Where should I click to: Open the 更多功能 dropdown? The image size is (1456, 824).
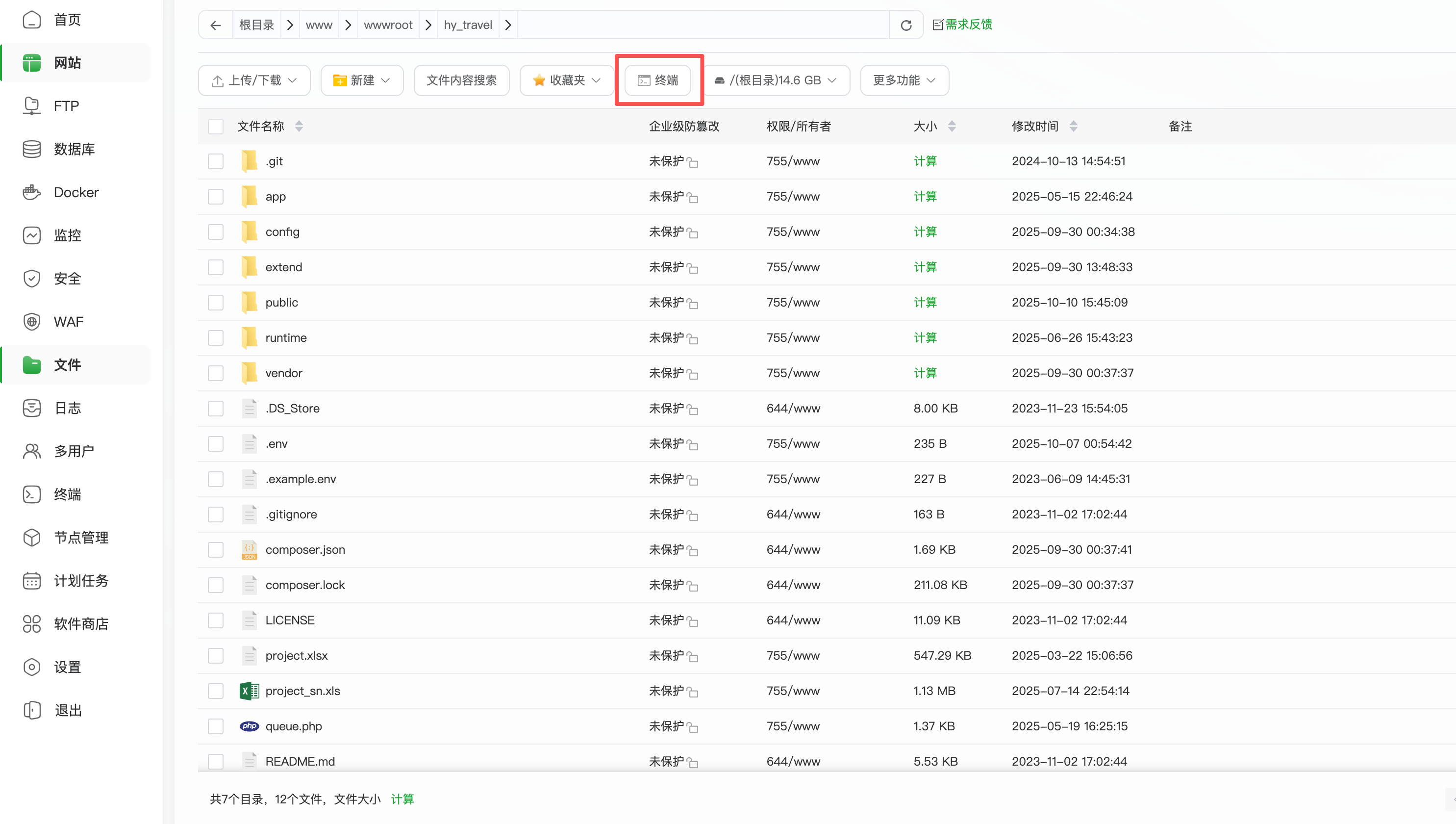pyautogui.click(x=904, y=80)
